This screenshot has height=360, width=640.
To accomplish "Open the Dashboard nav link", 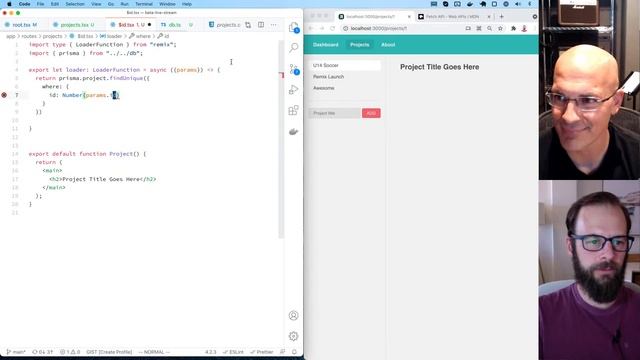I will coord(326,44).
